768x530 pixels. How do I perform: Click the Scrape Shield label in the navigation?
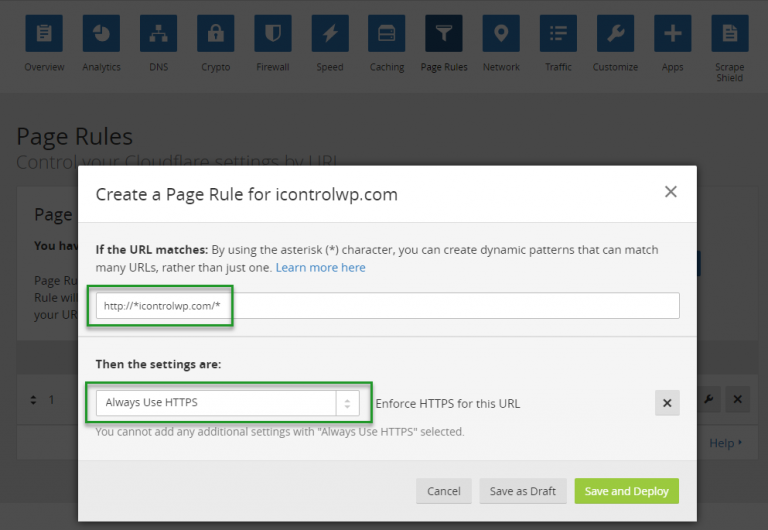pos(730,72)
